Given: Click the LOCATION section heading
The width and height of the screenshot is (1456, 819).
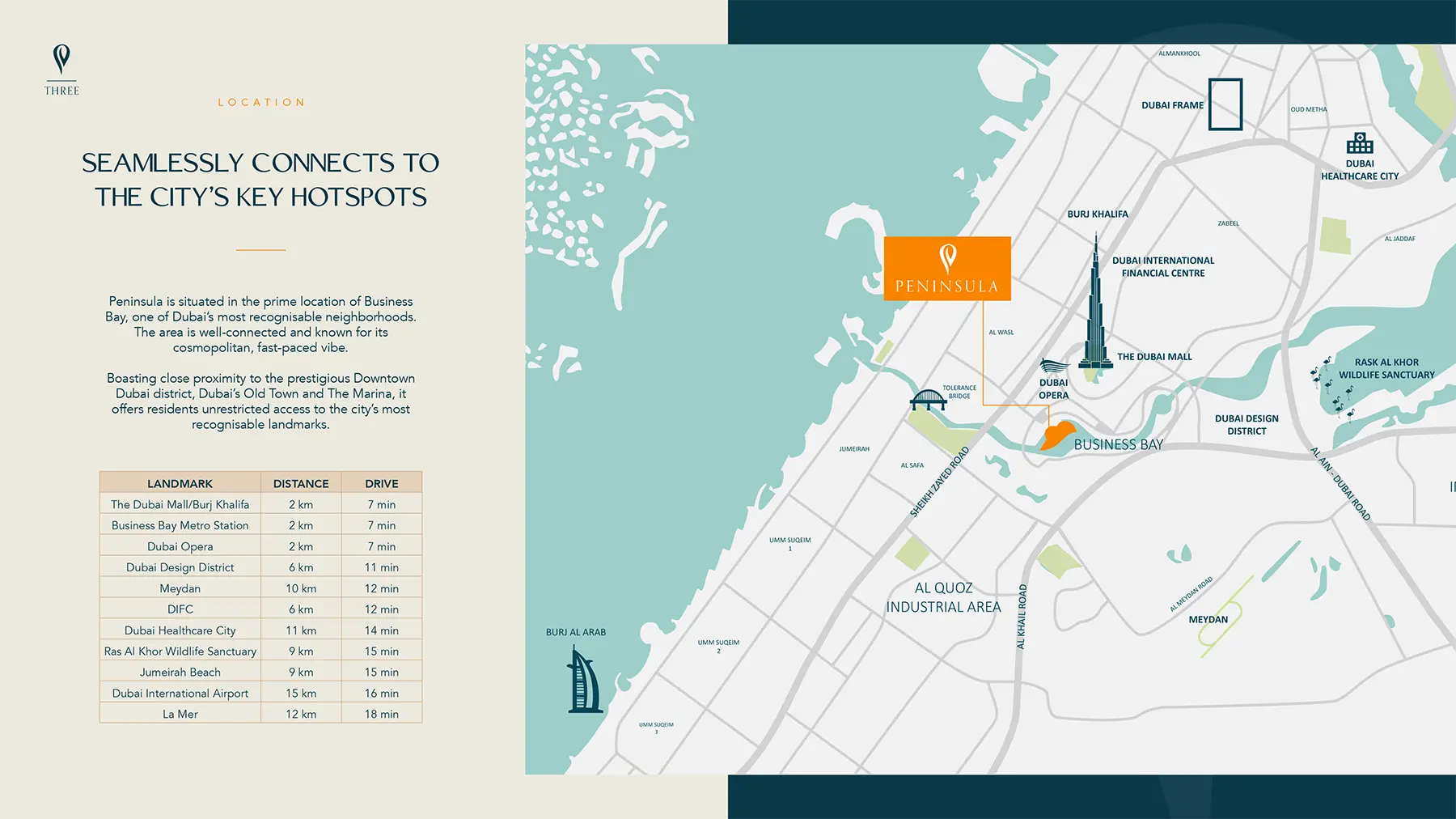Looking at the screenshot, I should pos(261,103).
